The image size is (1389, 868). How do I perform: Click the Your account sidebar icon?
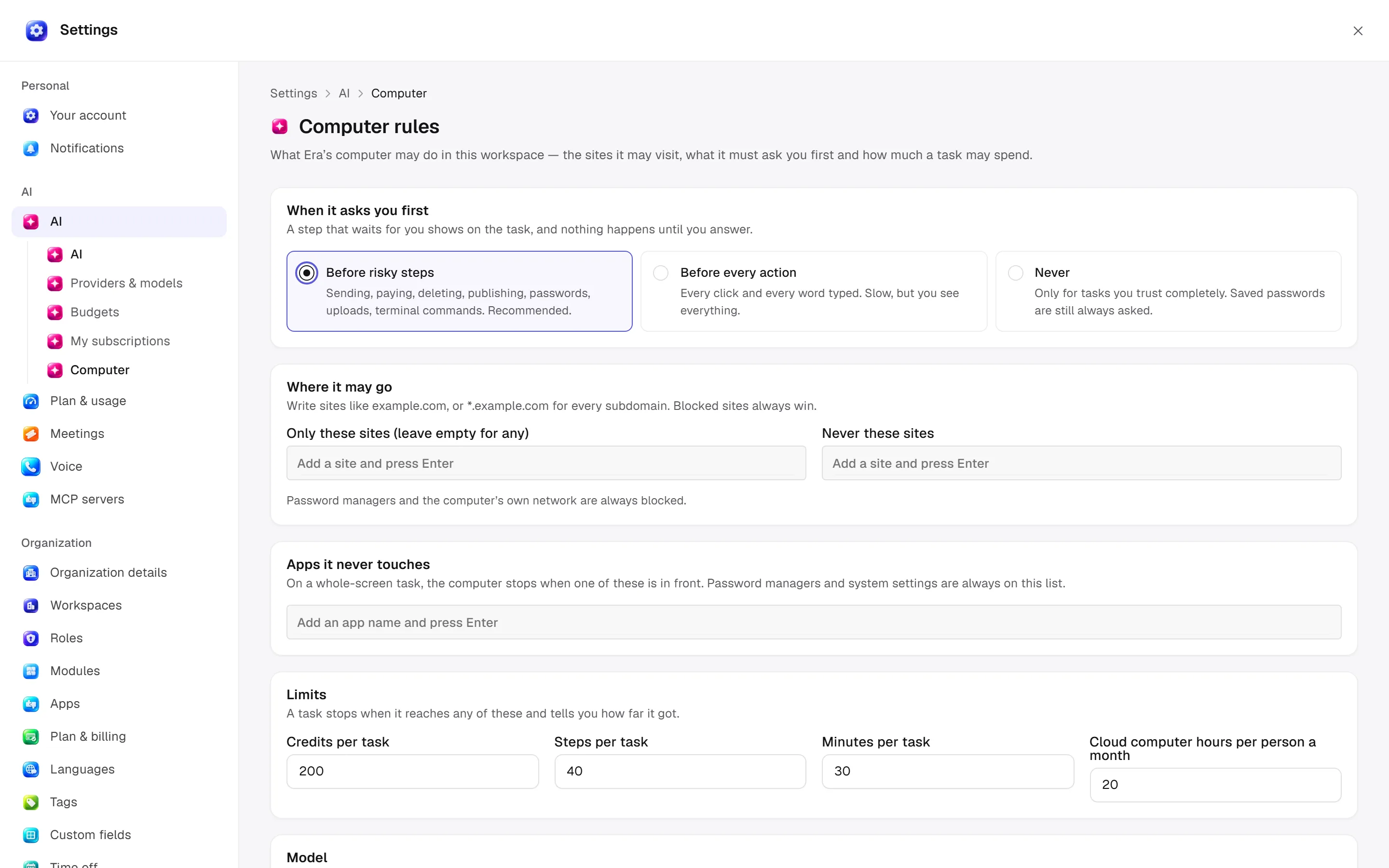[31, 115]
